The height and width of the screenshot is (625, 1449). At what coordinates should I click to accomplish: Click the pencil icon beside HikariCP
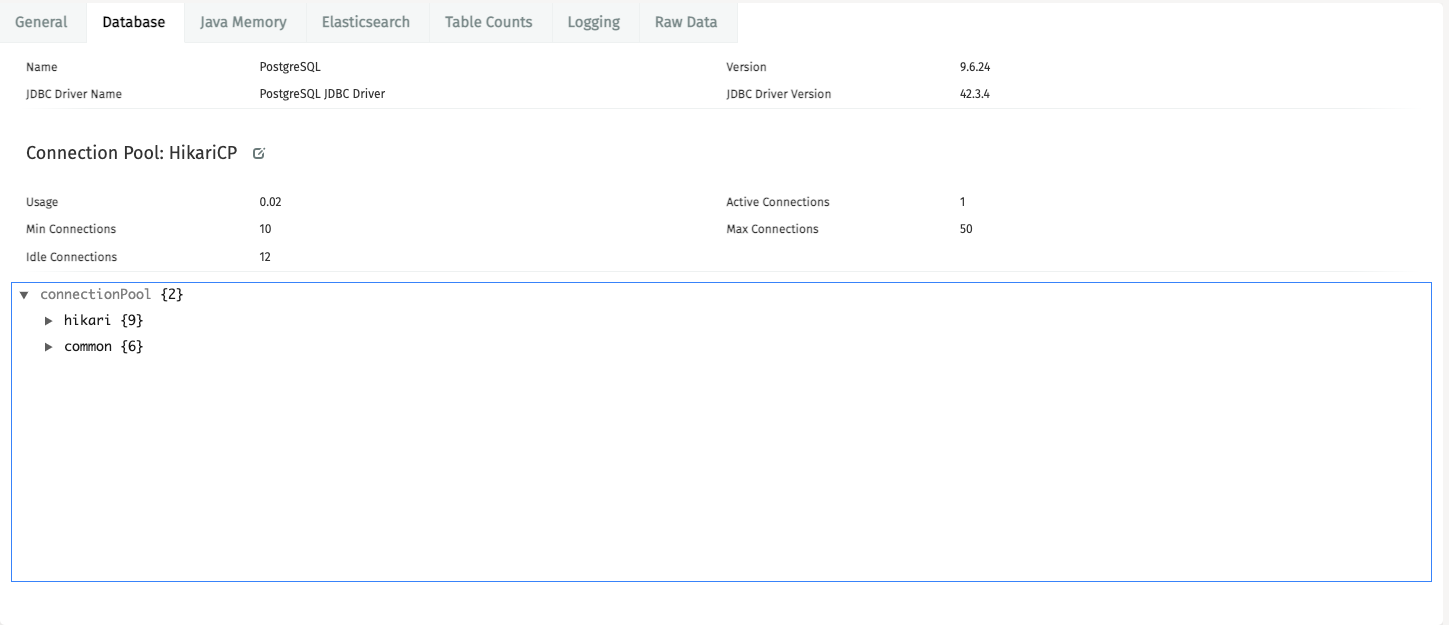tap(258, 153)
